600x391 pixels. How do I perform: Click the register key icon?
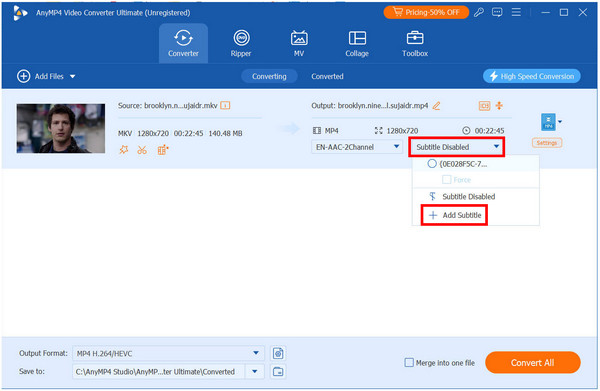(x=478, y=12)
